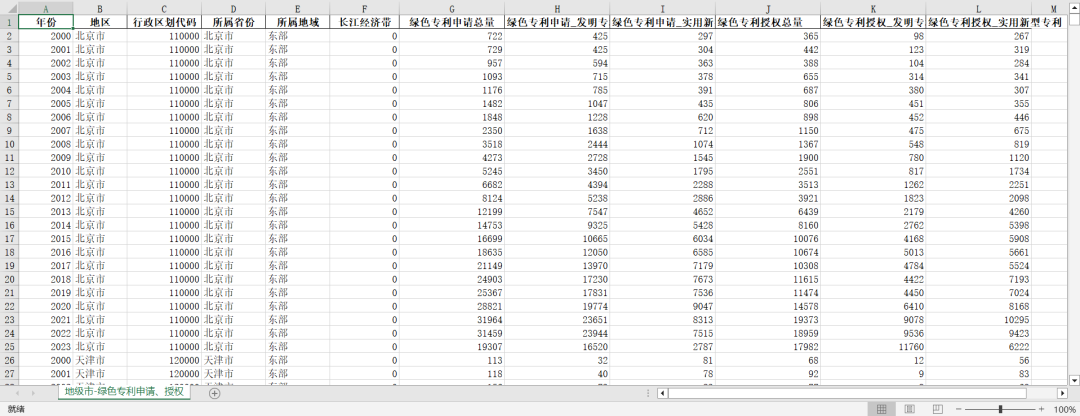The image size is (1080, 416).
Task: Move the zoom slider handle
Action: tap(1000, 409)
